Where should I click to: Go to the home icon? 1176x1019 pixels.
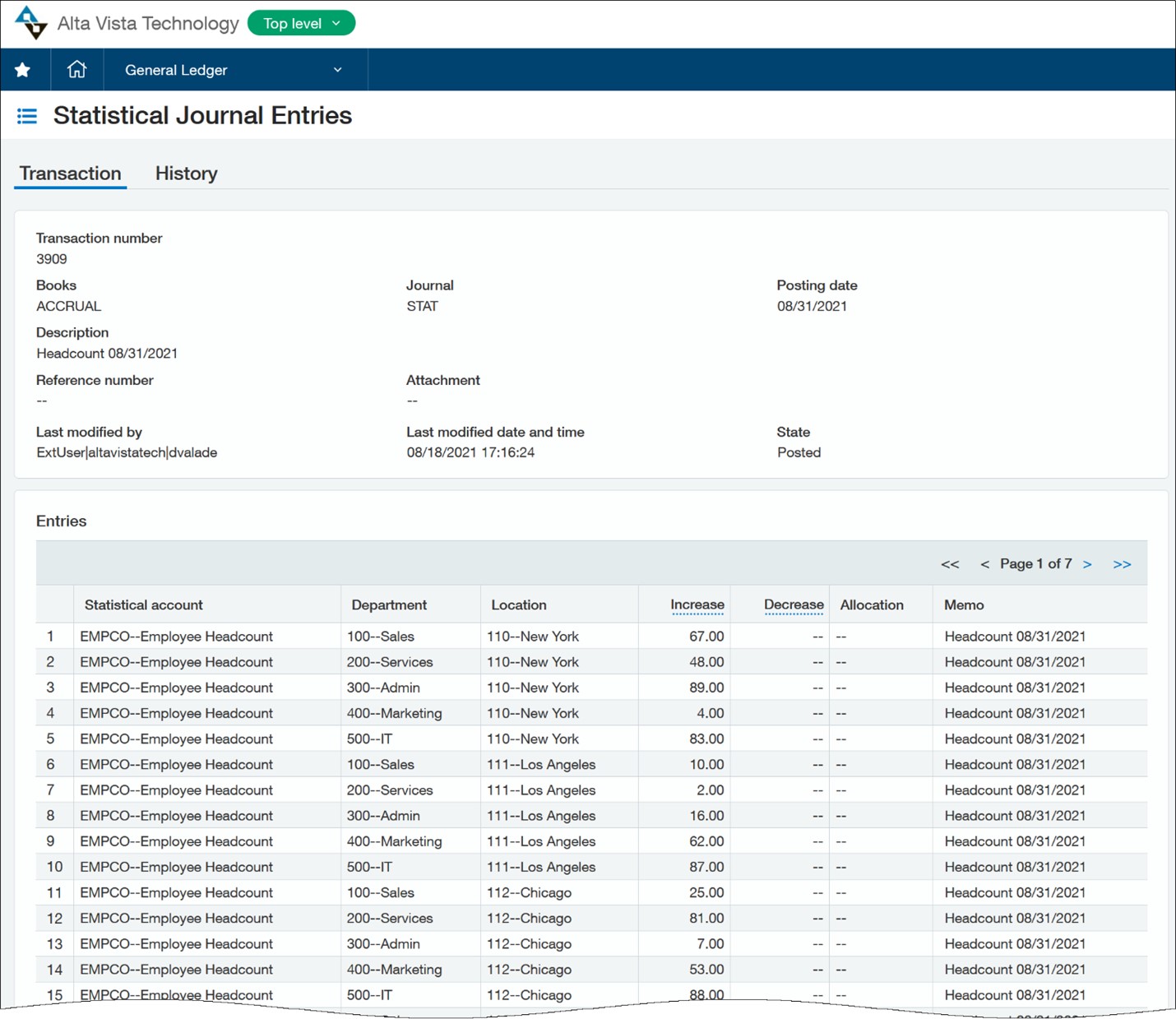[x=76, y=69]
